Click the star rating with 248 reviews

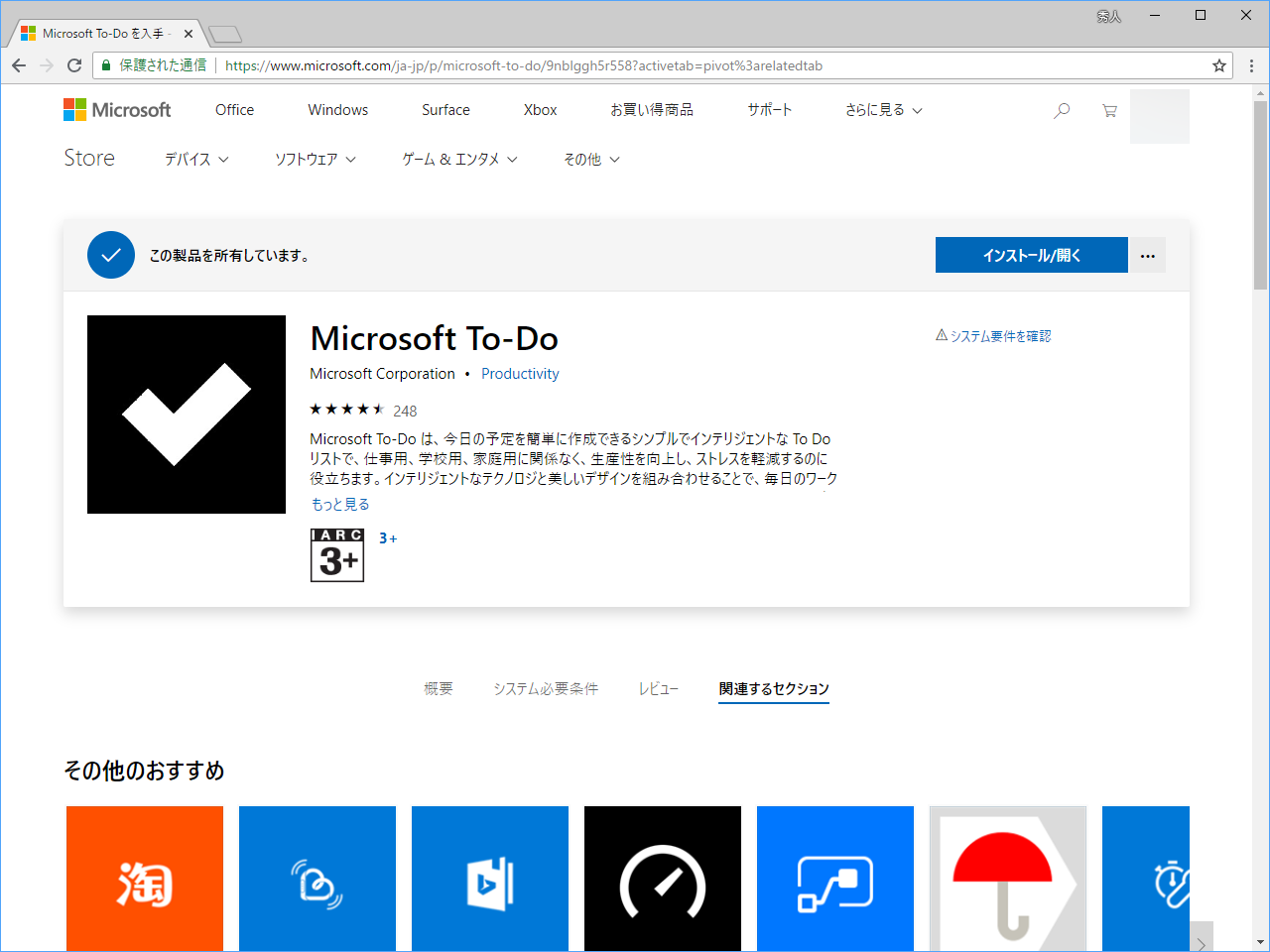(x=363, y=410)
